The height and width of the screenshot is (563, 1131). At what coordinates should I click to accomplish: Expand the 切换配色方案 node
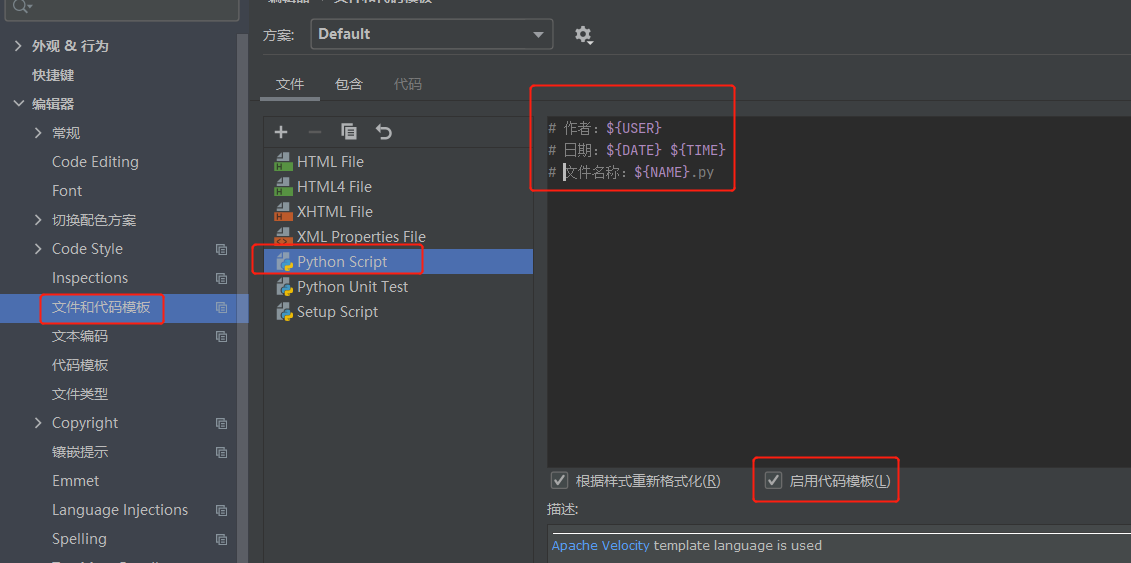38,220
